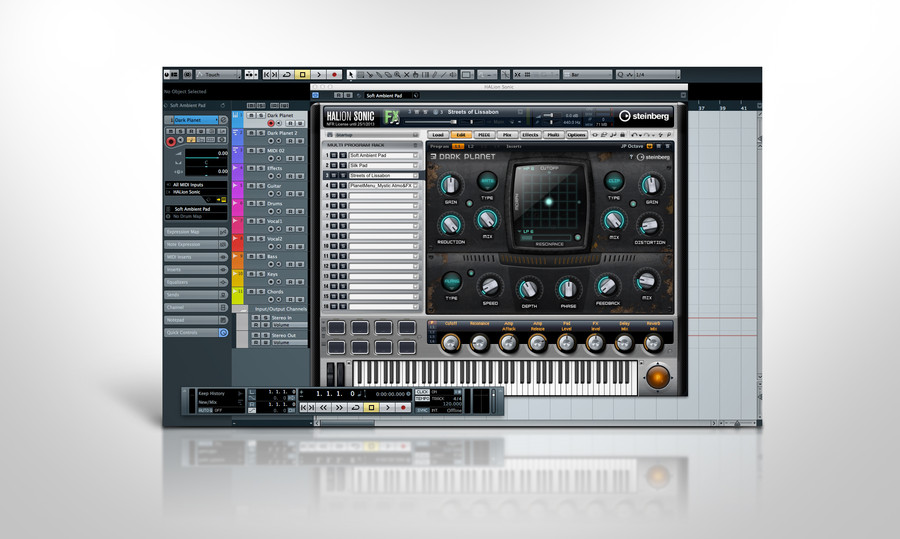
Task: Click the undo arrow in HALion toolbar
Action: click(x=633, y=135)
